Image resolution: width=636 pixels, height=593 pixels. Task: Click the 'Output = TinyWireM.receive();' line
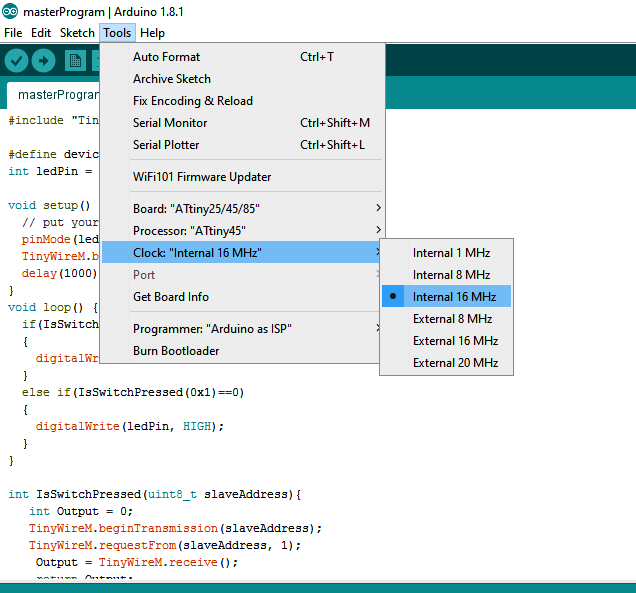137,562
